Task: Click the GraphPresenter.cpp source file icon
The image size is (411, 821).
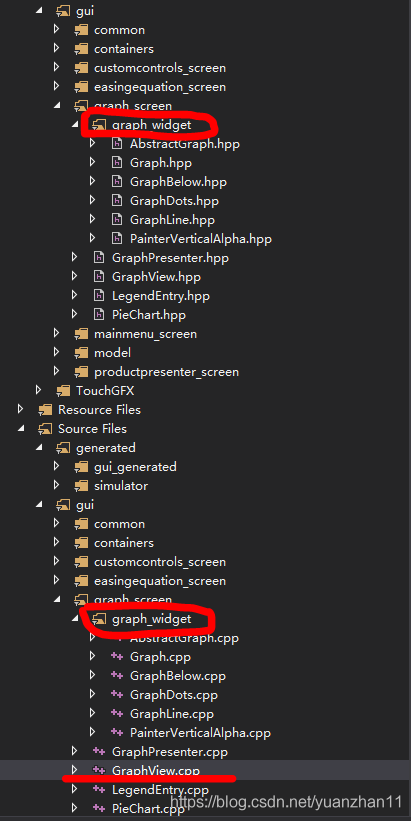Action: (99, 752)
